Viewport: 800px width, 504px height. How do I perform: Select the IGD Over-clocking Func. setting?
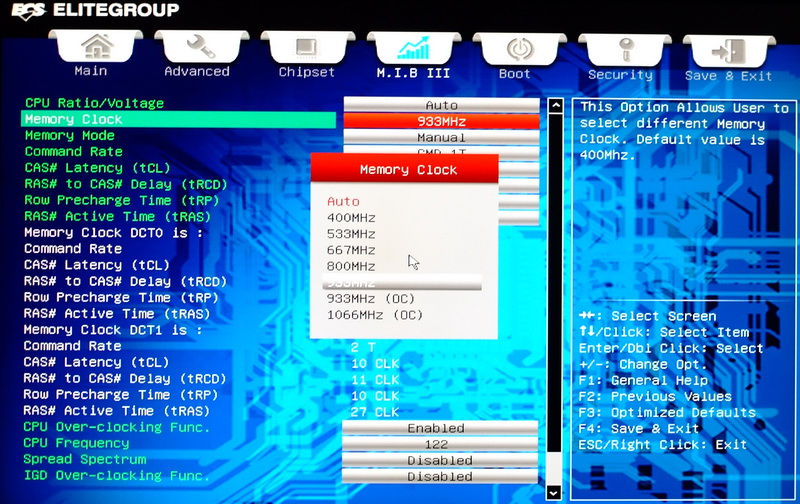[117, 475]
